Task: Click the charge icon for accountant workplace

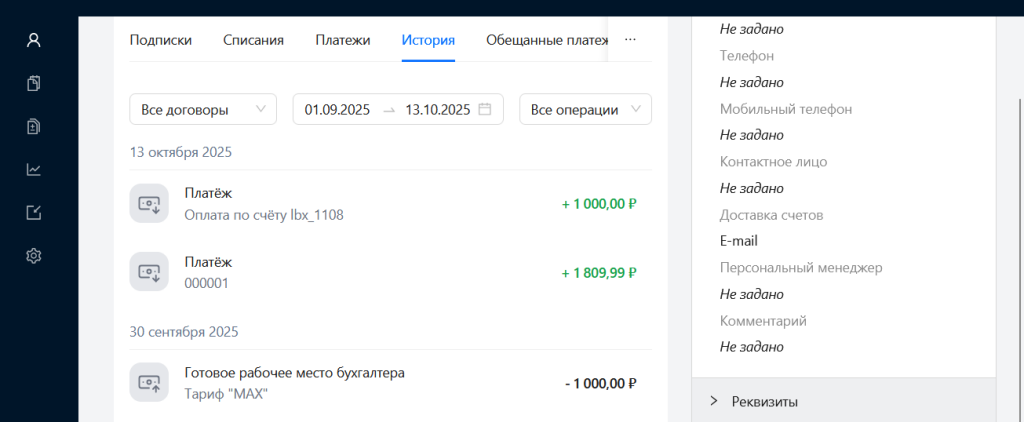Action: point(149,383)
